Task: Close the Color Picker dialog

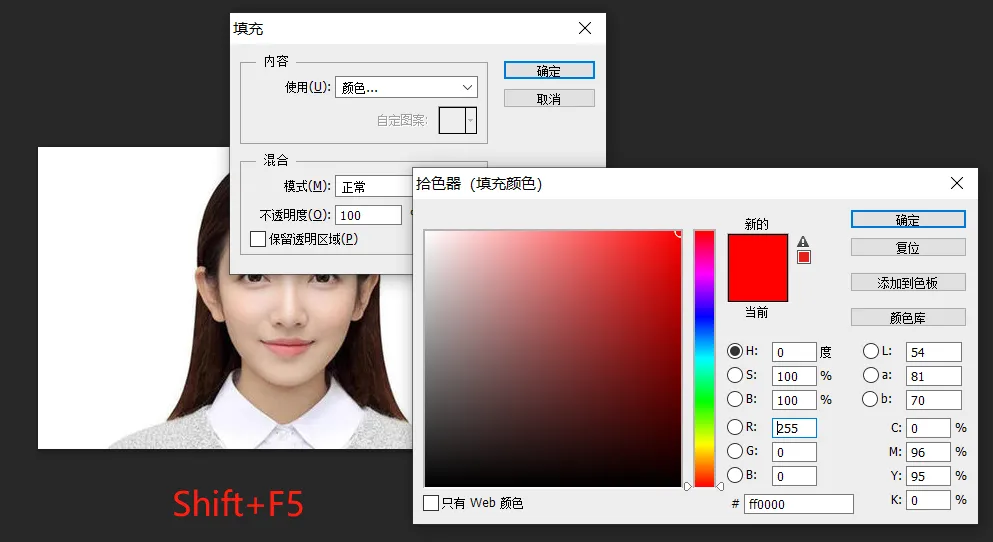Action: (956, 183)
